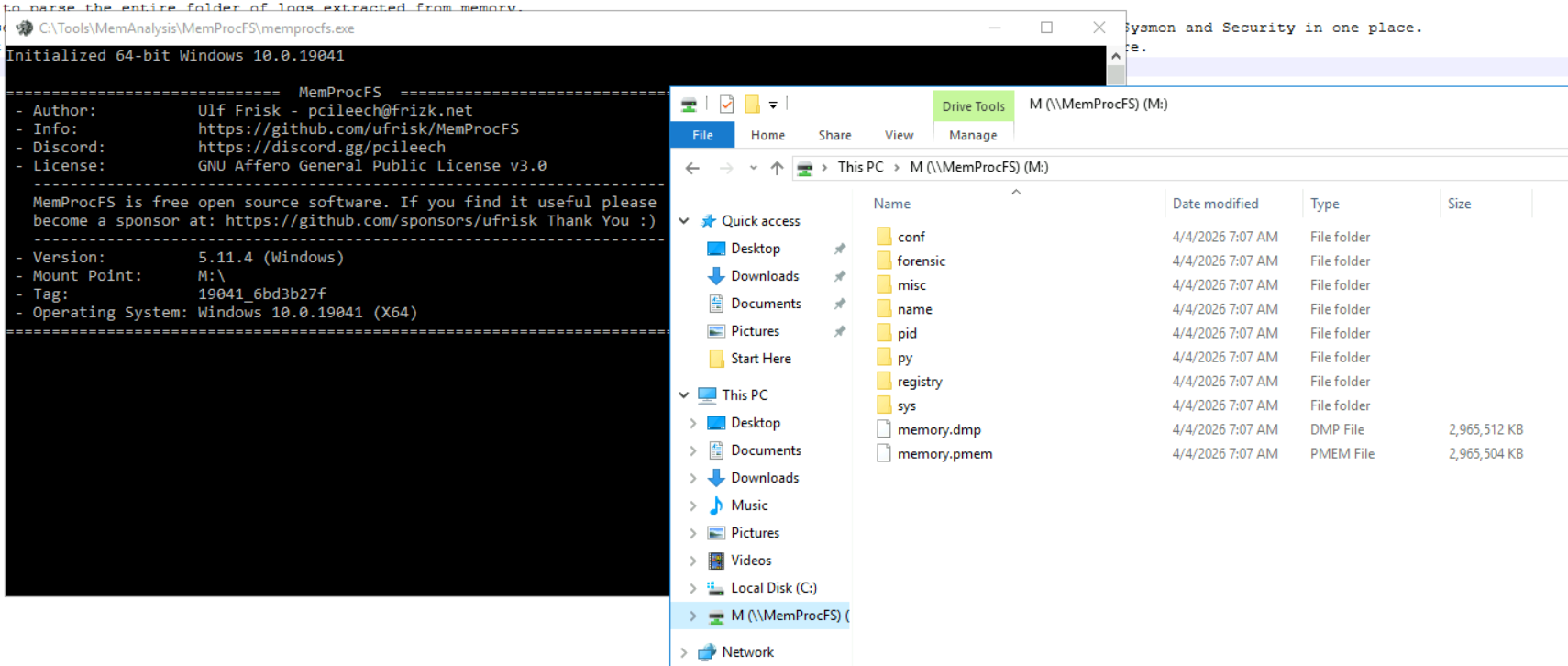Click This PC in address breadcrumb

coord(860,167)
